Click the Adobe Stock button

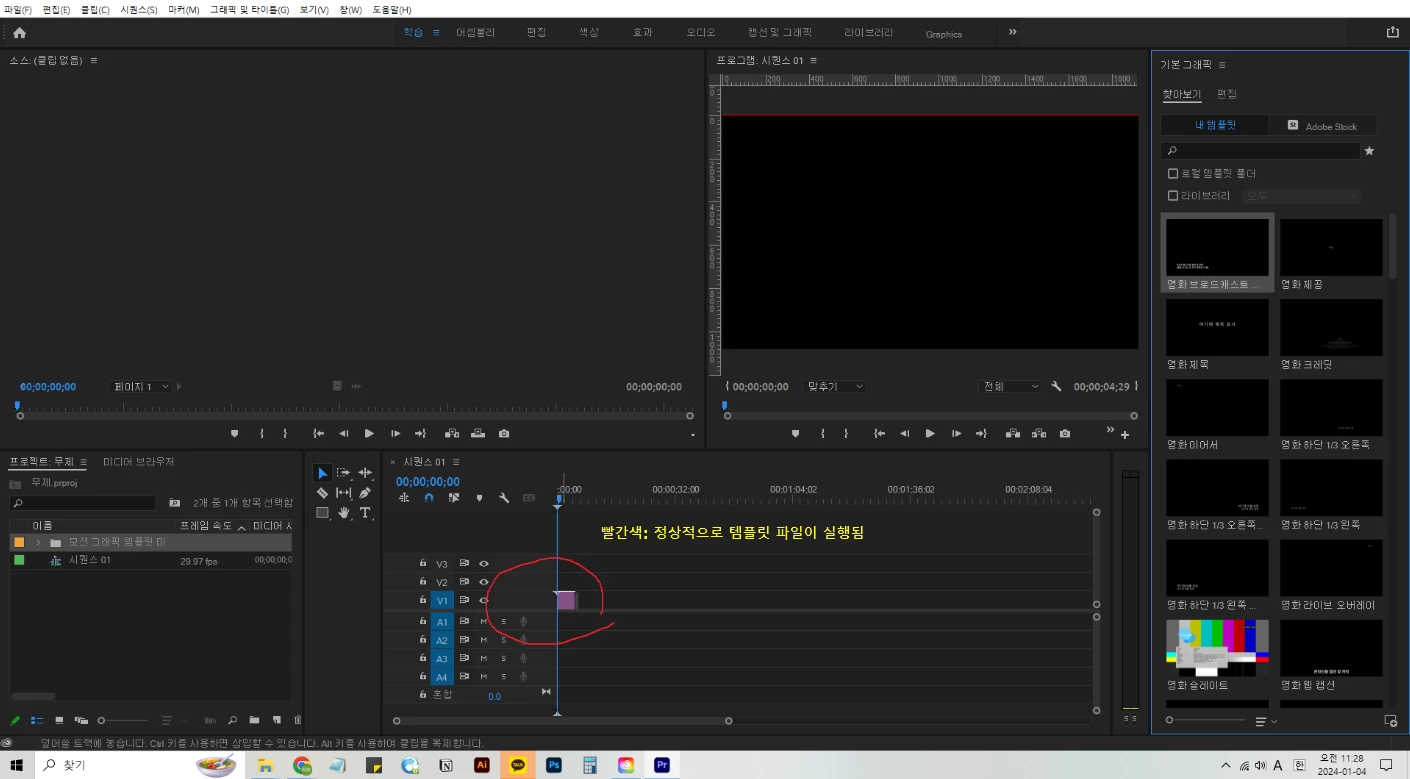[x=1323, y=125]
